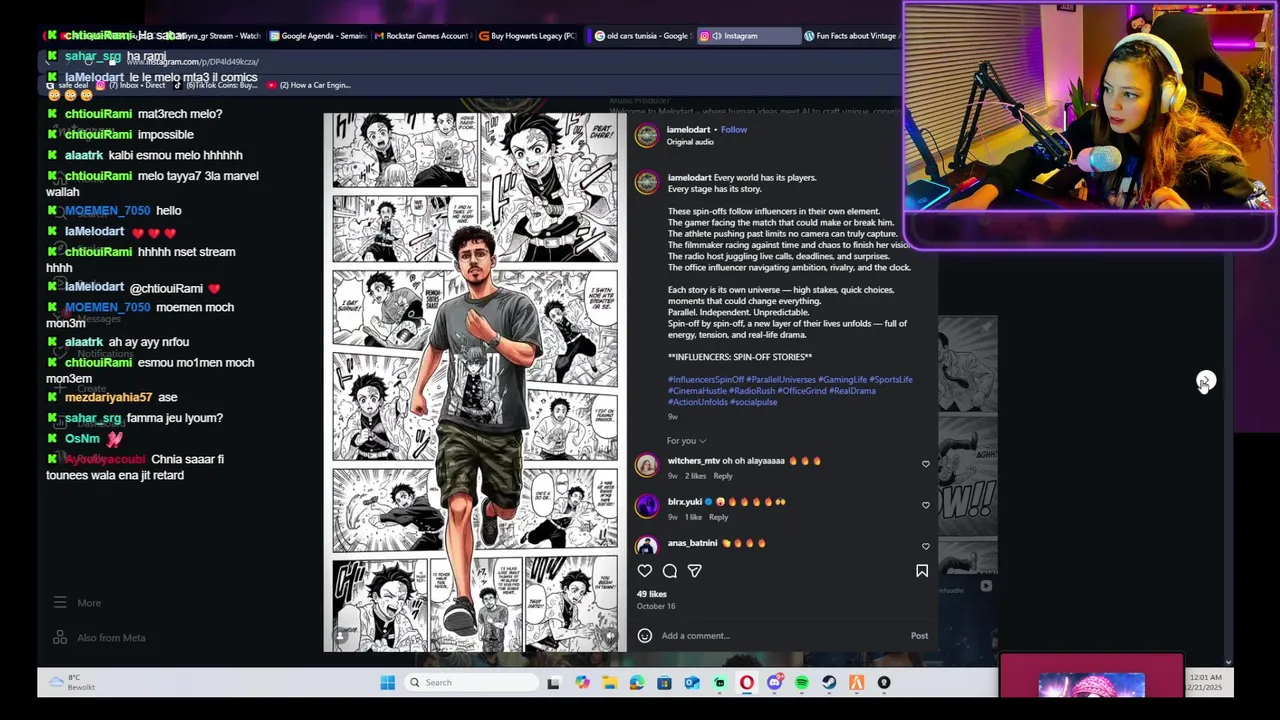
Task: Open the #ParallelUniverses hashtag
Action: click(x=781, y=380)
